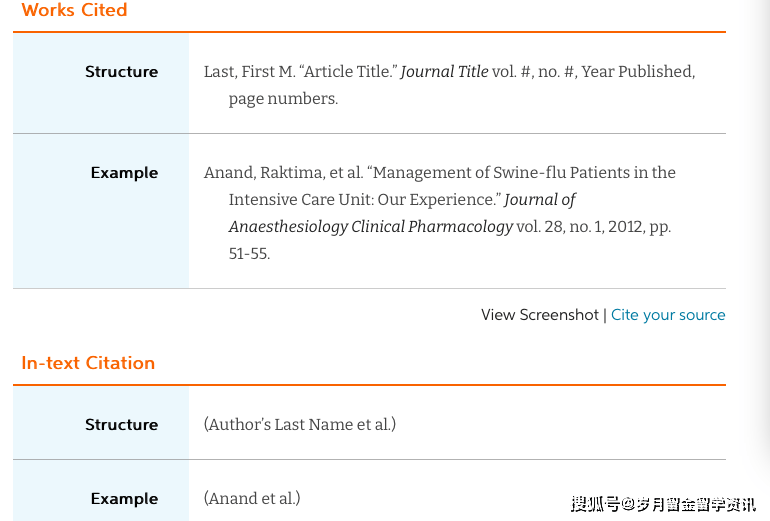Viewport: 770px width, 521px height.
Task: Click "Last, First M." in the structure row
Action: coord(250,72)
